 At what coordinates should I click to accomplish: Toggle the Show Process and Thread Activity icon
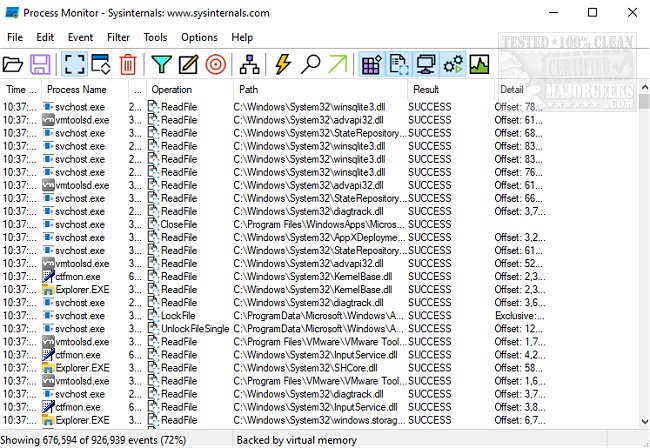point(453,65)
